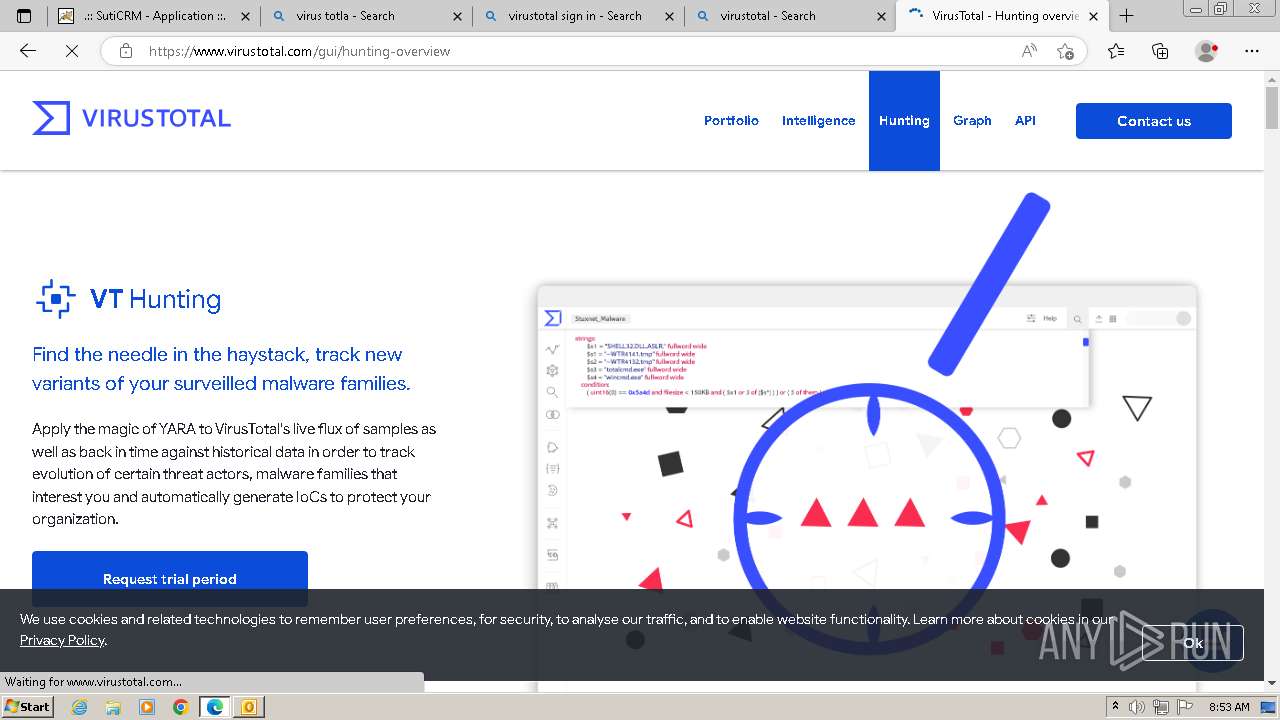This screenshot has width=1280, height=720.
Task: Click the Request trial period button
Action: tap(170, 578)
